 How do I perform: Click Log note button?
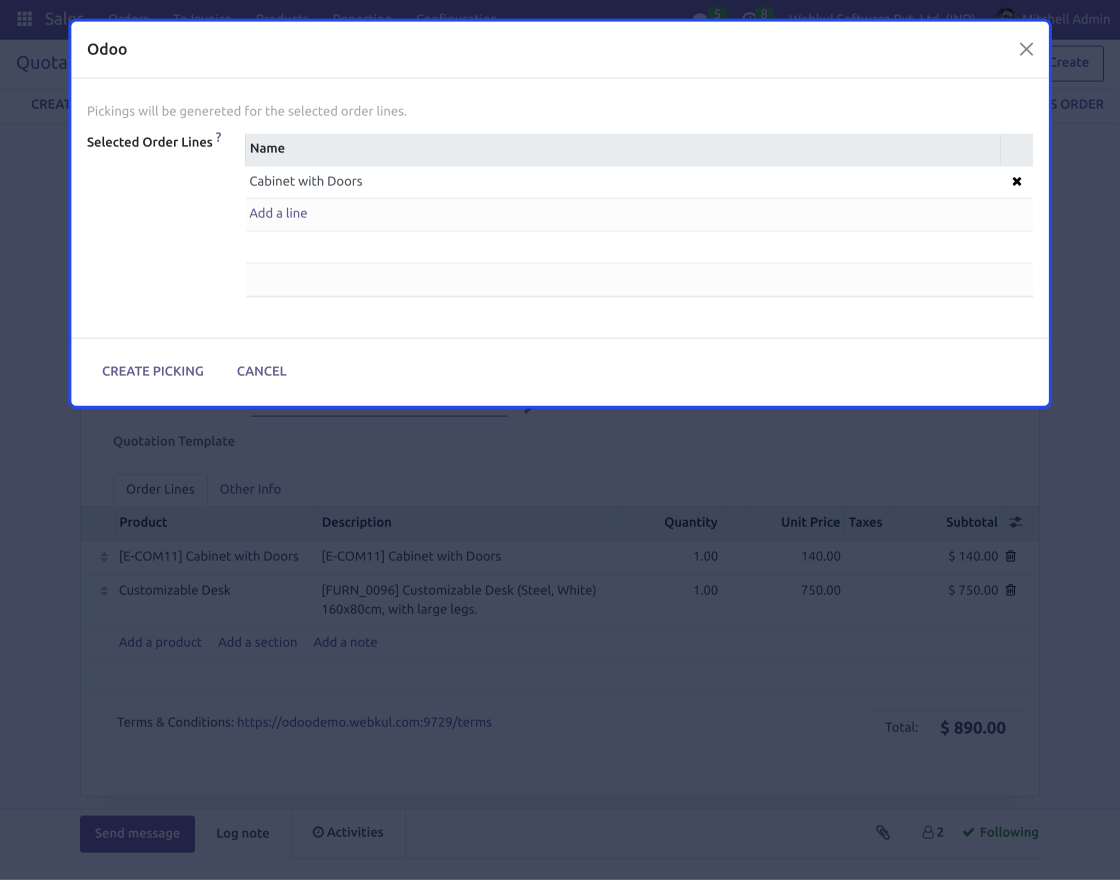tap(243, 834)
